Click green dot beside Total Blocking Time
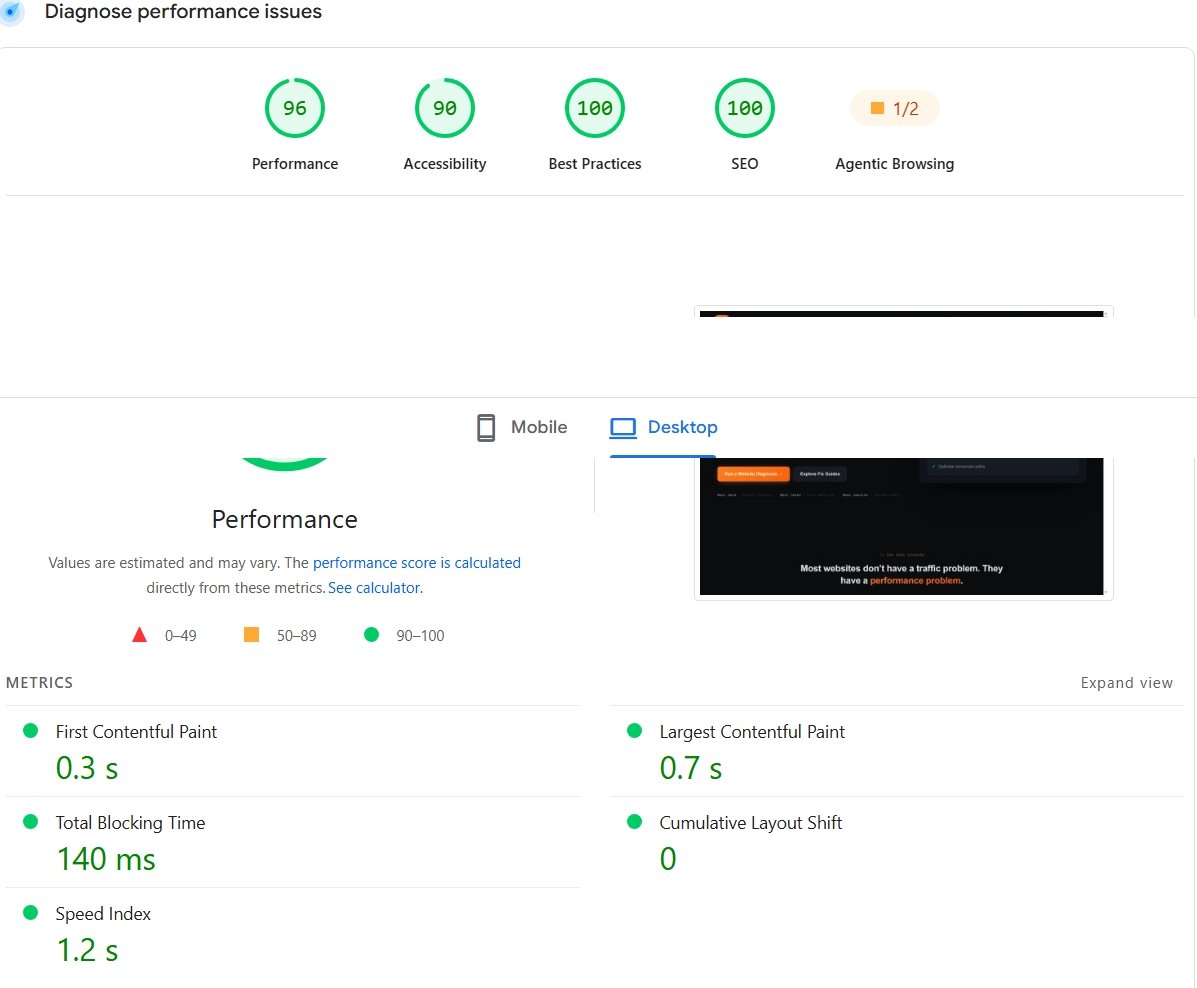This screenshot has height=988, width=1197. 31,822
